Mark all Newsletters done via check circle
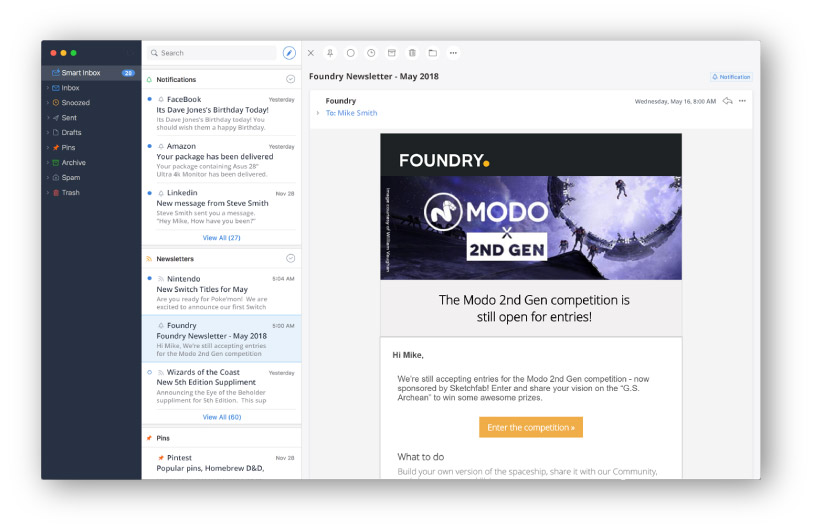Viewport: 816px width, 530px height. (290, 258)
